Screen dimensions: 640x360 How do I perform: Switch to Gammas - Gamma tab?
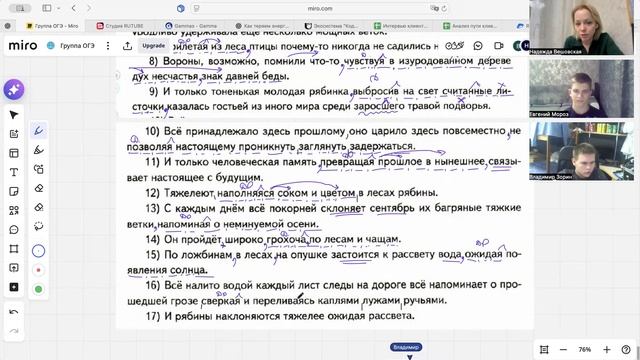pyautogui.click(x=191, y=26)
